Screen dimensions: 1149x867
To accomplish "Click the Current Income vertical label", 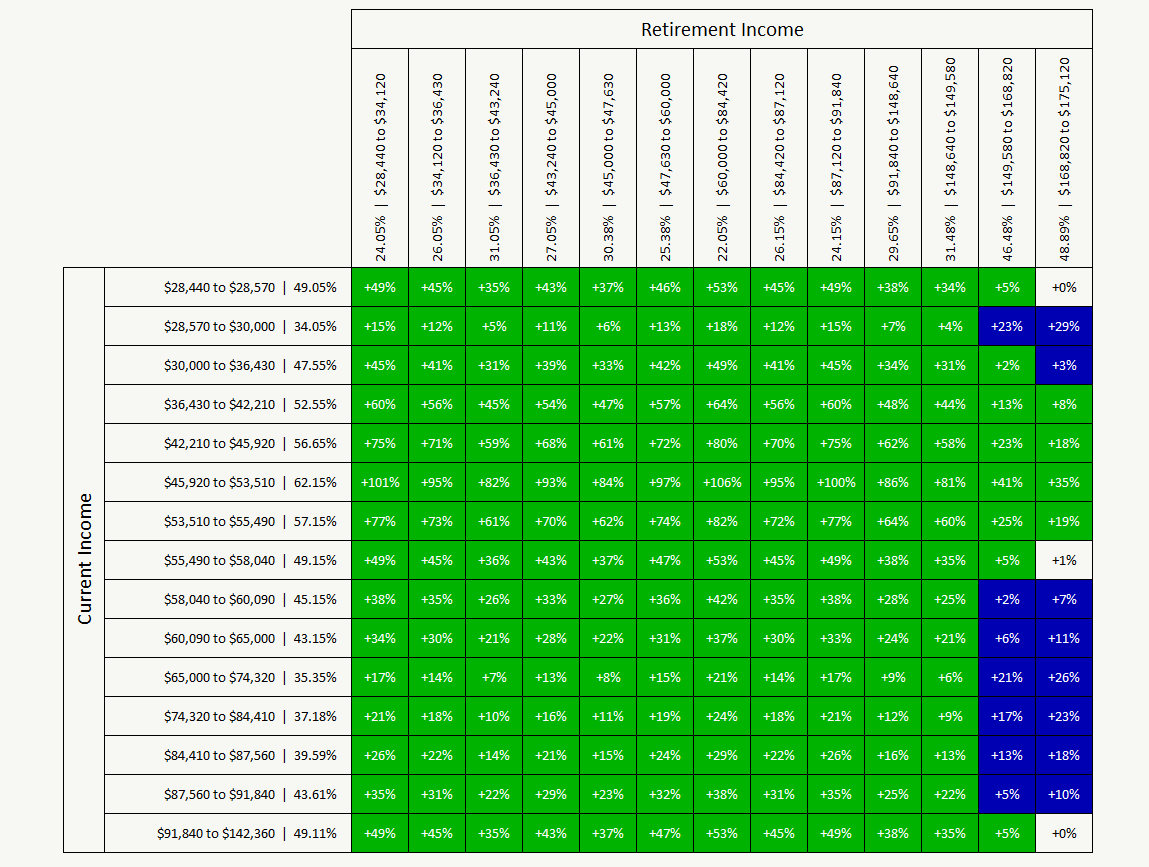I will click(x=84, y=559).
